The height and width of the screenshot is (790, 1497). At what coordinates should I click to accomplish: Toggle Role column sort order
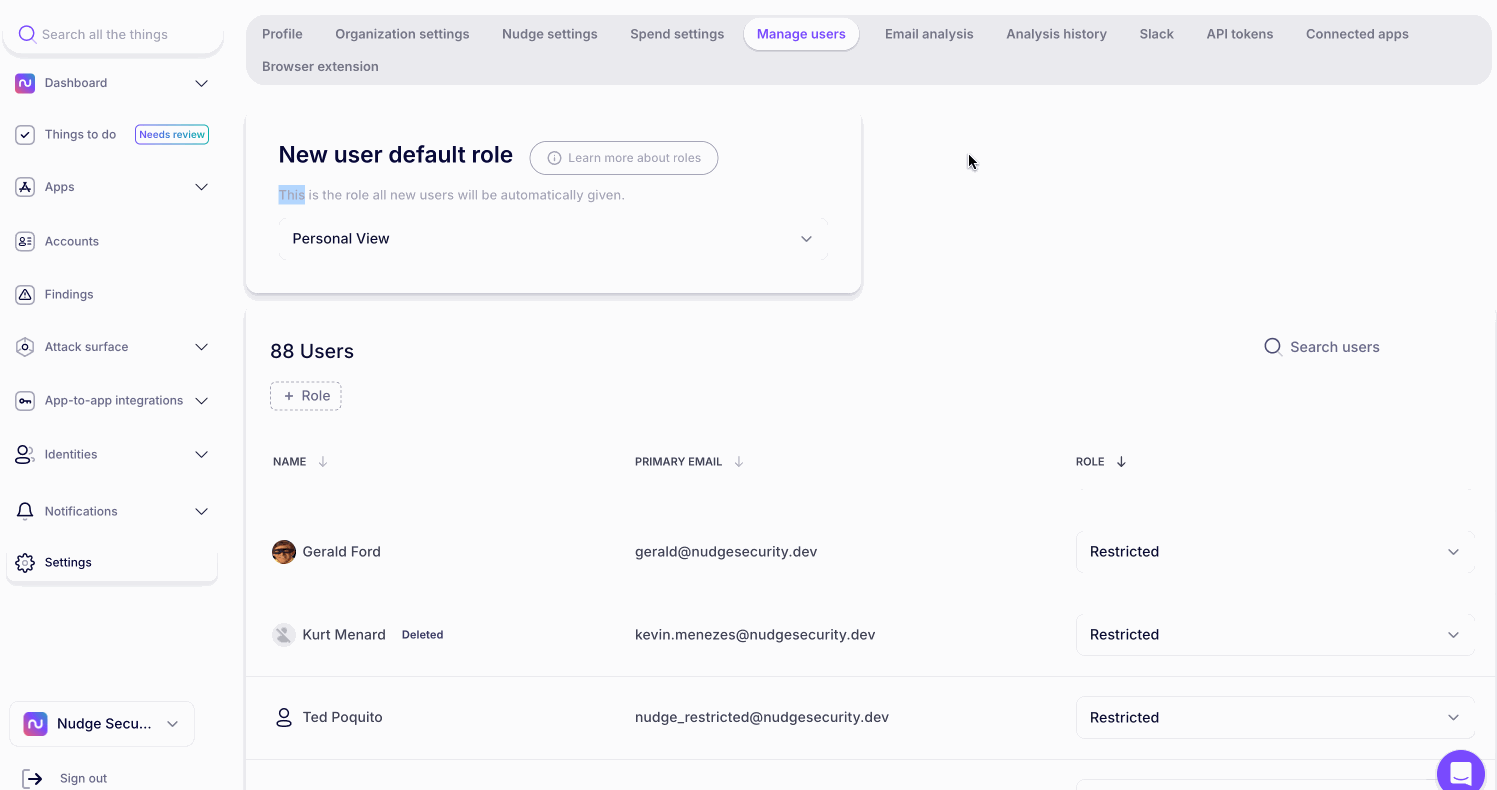[x=1121, y=462]
